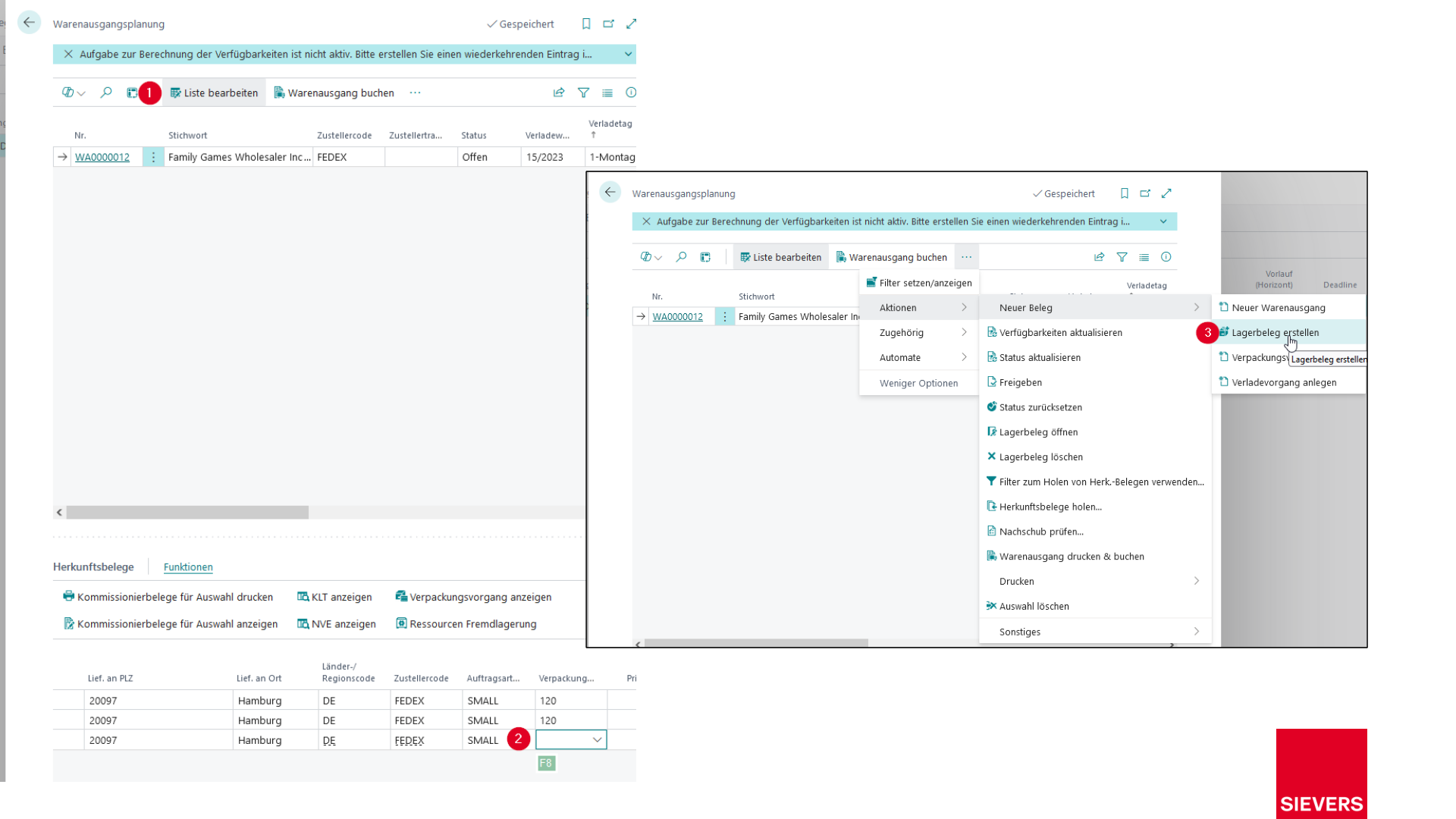This screenshot has height=819, width=1456.
Task: Select Status zurücksetzen
Action: point(1095,407)
